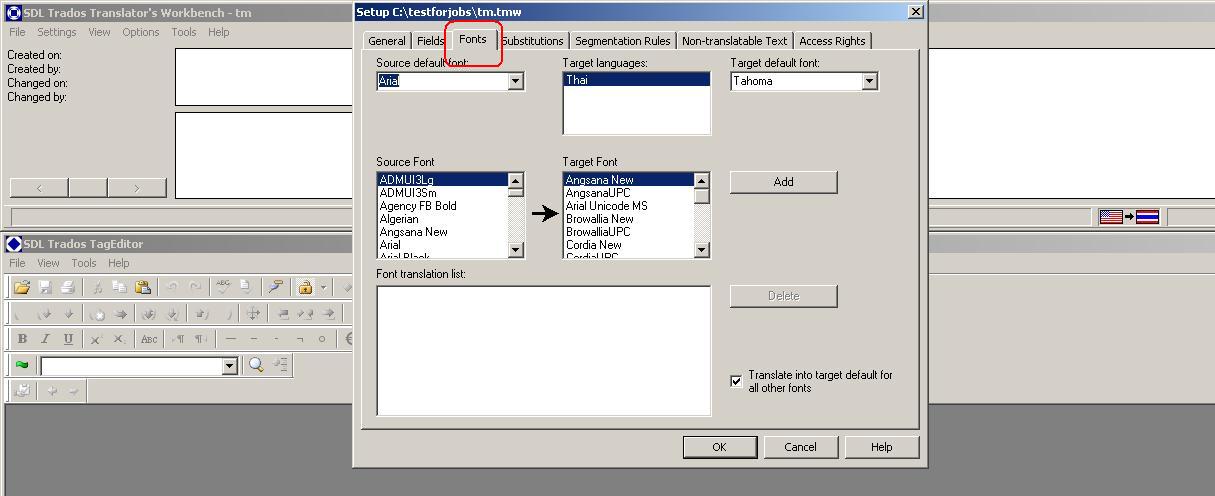Click the right-to-left paragraph mark icon
Screen dimensions: 1215x496
click(201, 339)
